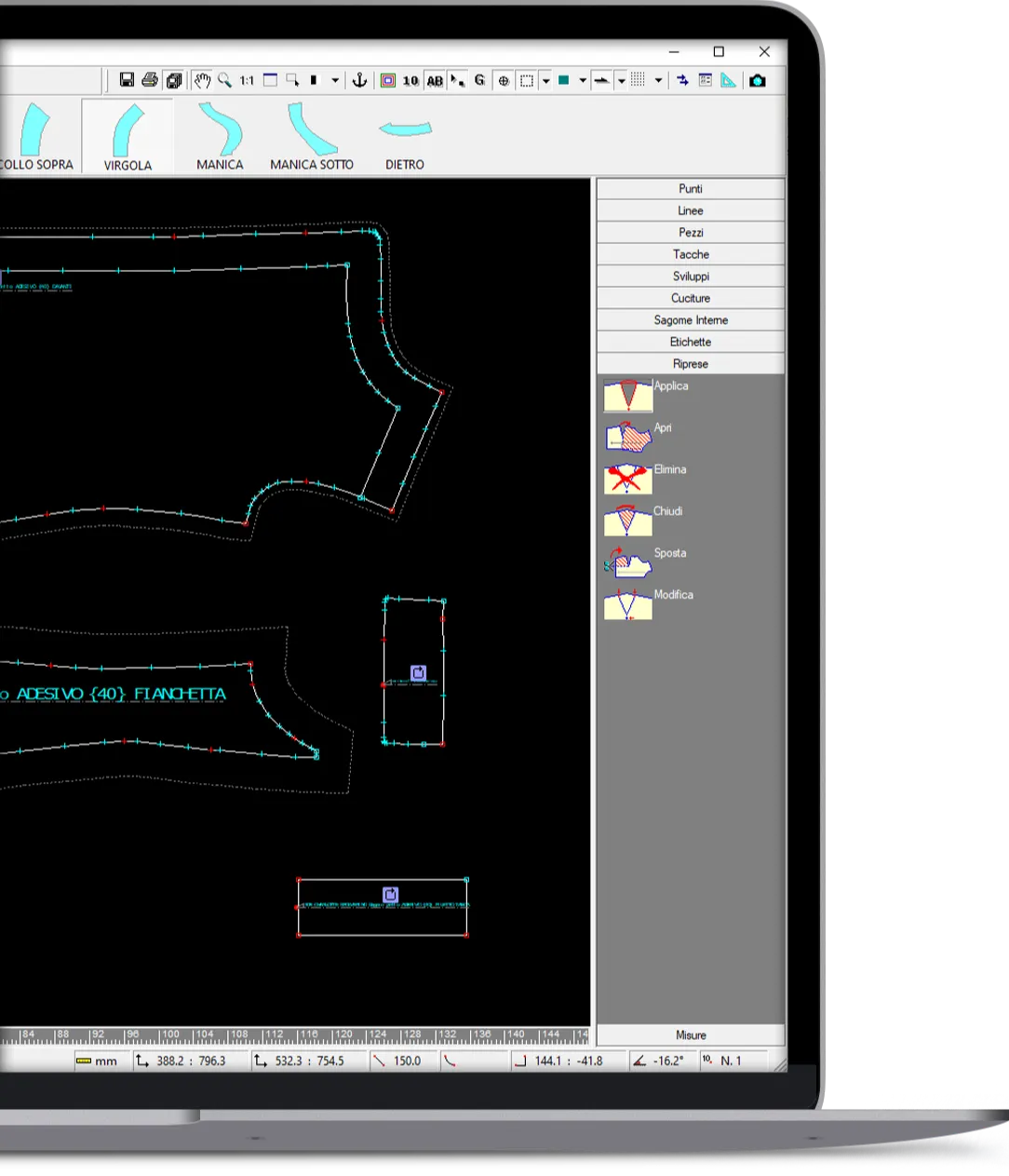Open the Etichette panel section

pyautogui.click(x=691, y=342)
